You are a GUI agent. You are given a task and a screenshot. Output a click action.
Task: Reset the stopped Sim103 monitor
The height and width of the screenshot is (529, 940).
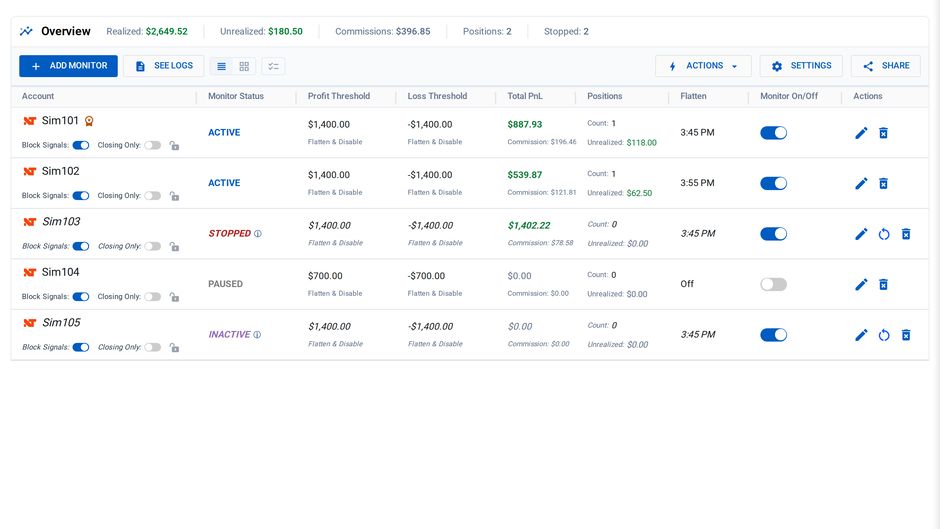point(884,234)
